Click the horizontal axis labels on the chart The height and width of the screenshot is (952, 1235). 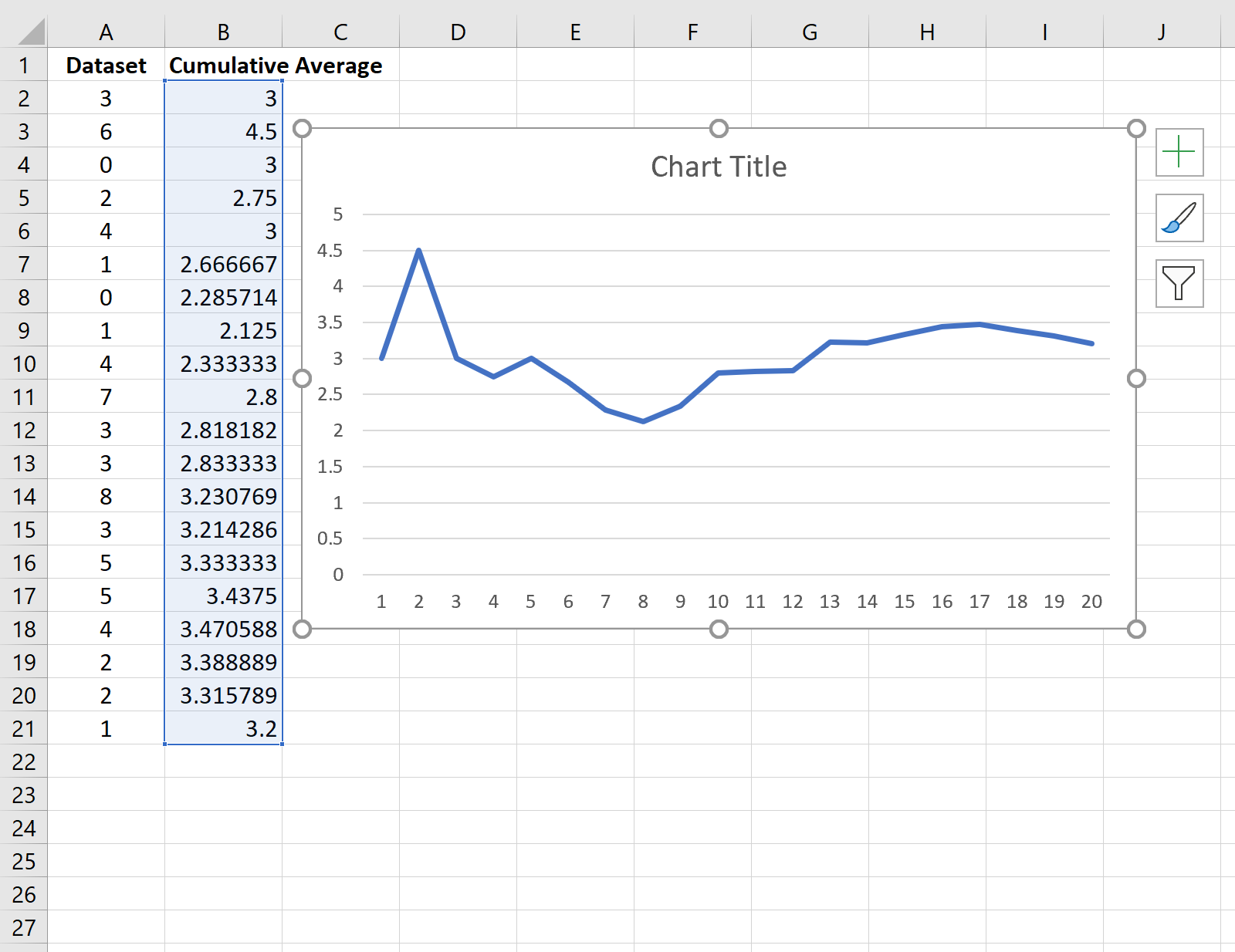tap(718, 601)
